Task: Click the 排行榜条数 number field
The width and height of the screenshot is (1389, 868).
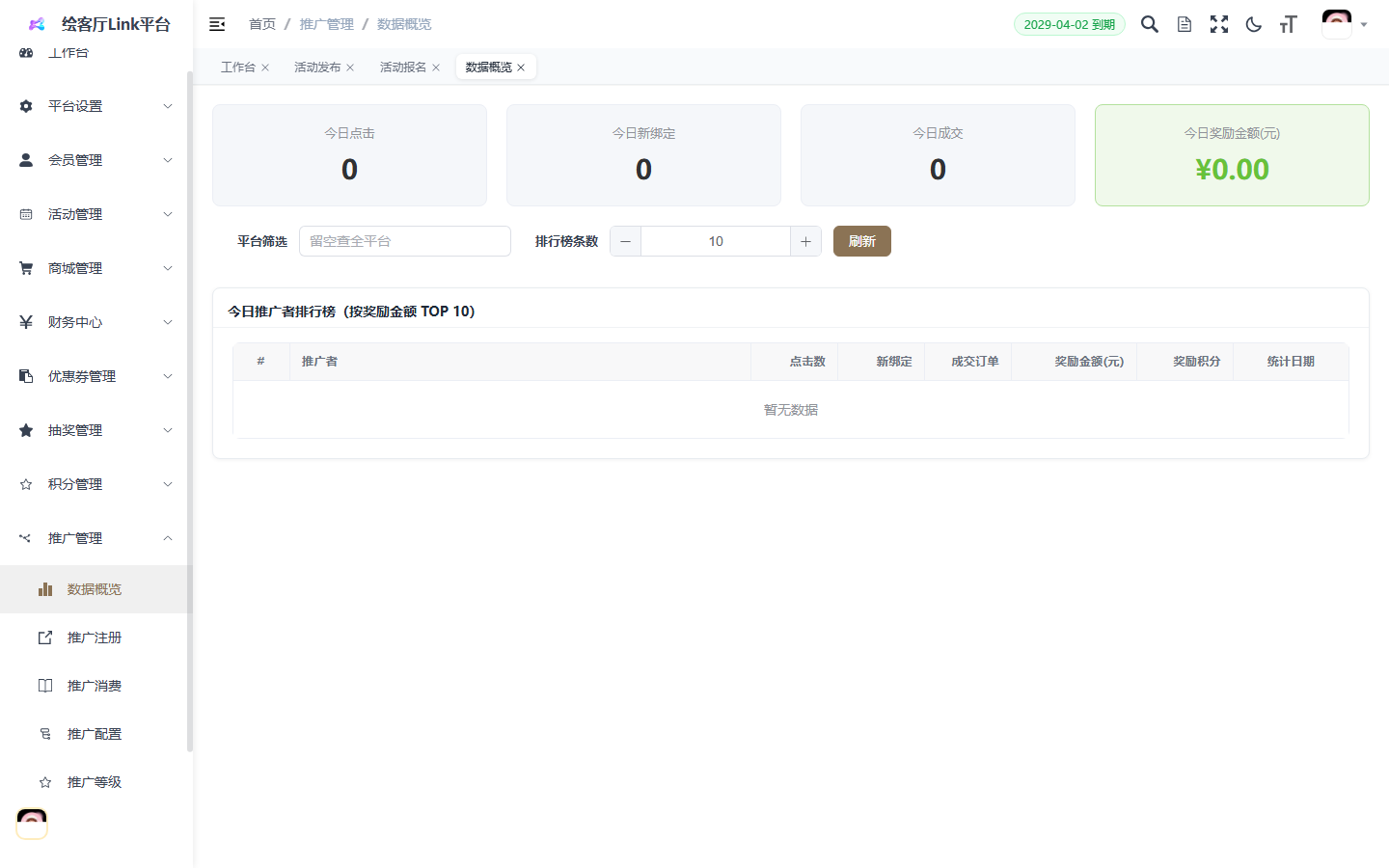Action: (x=716, y=241)
